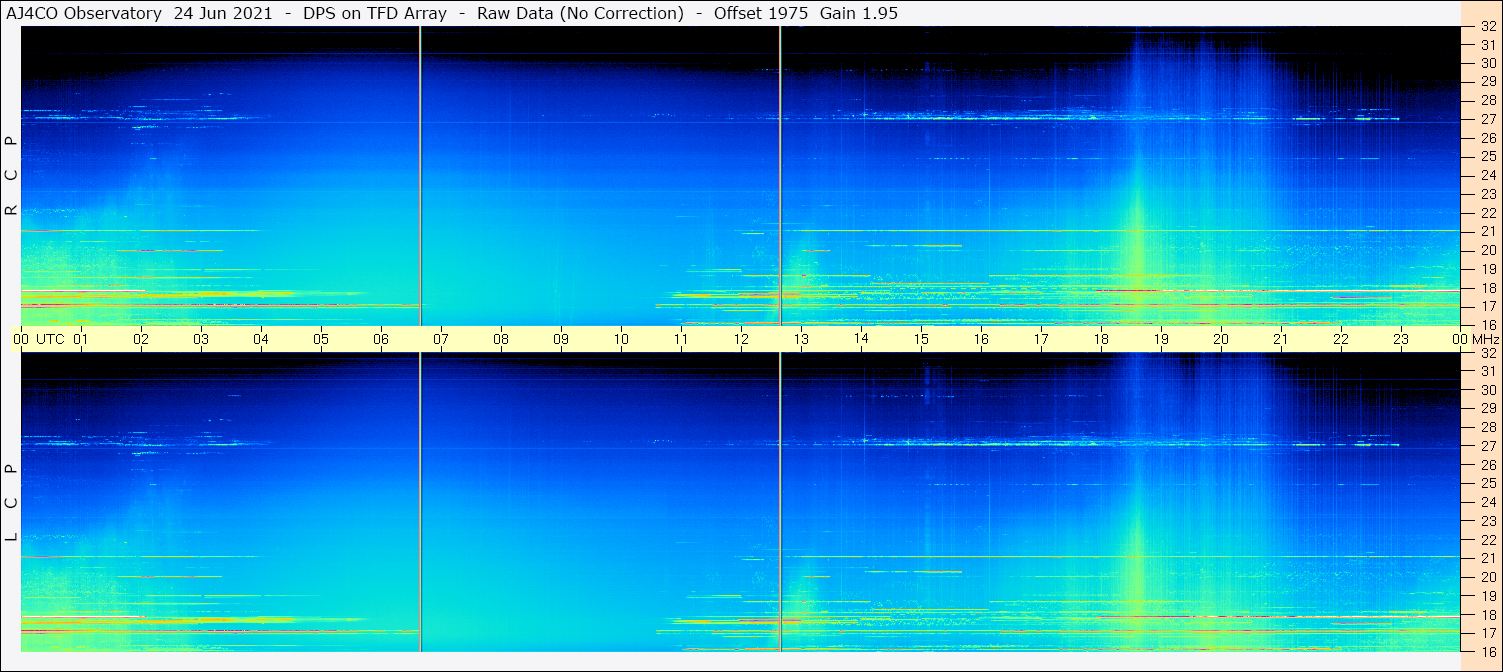Select the "07" hour tick label
Image resolution: width=1503 pixels, height=672 pixels.
click(441, 340)
